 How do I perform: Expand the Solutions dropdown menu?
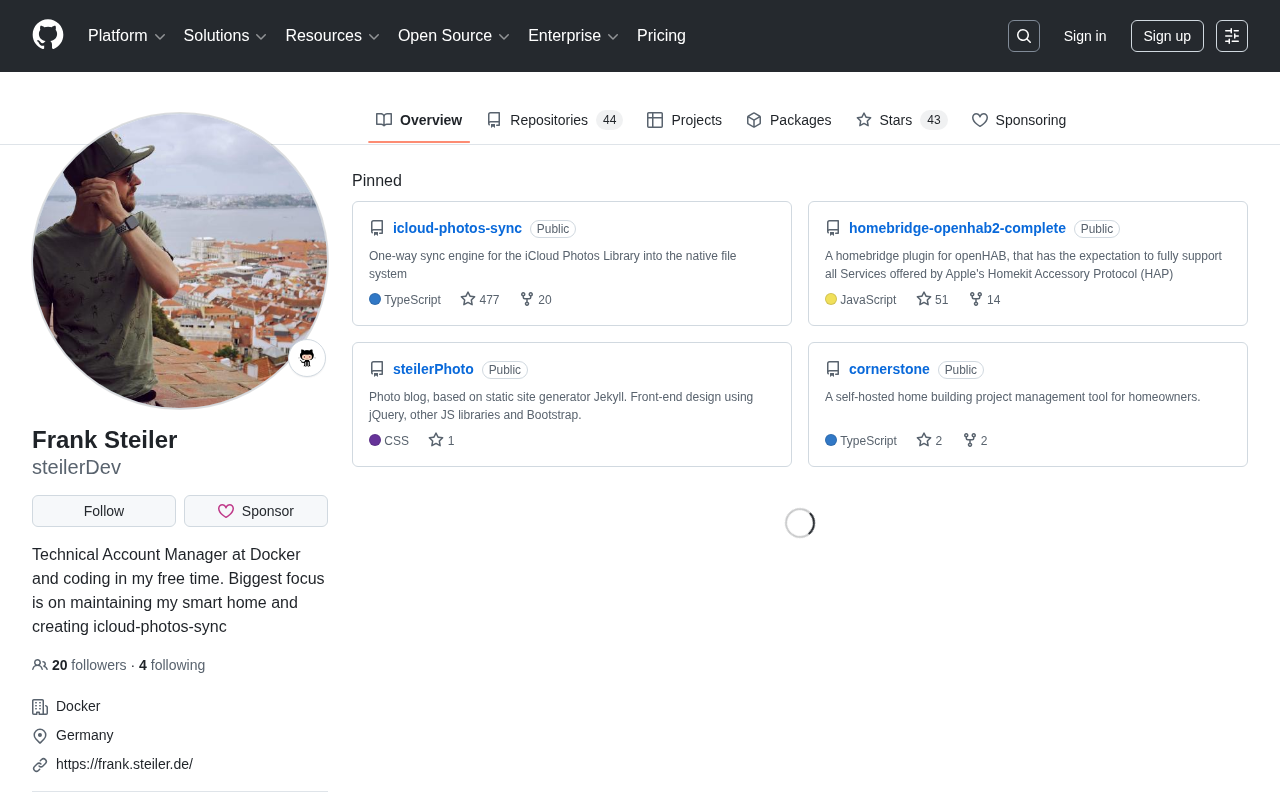(x=225, y=36)
